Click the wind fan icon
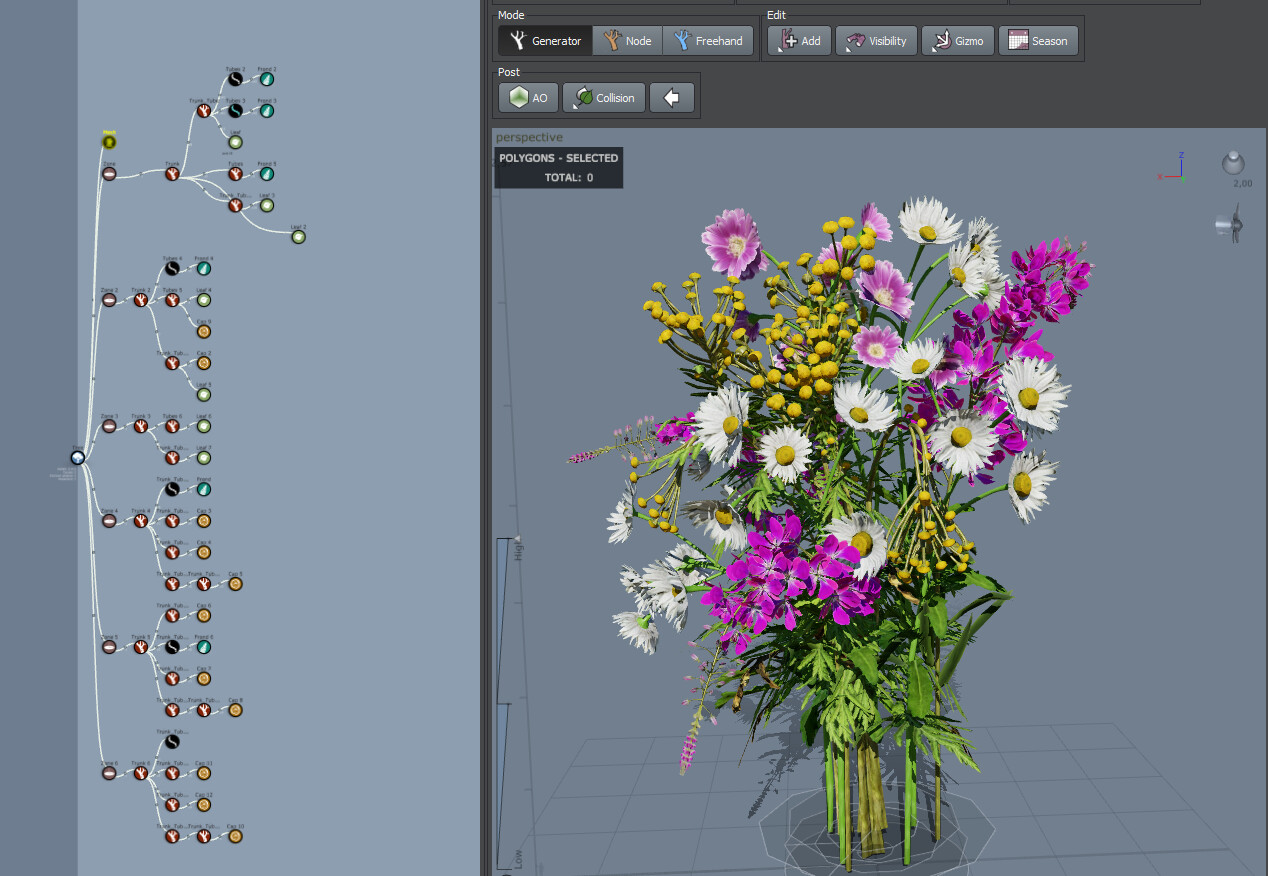 [1229, 224]
